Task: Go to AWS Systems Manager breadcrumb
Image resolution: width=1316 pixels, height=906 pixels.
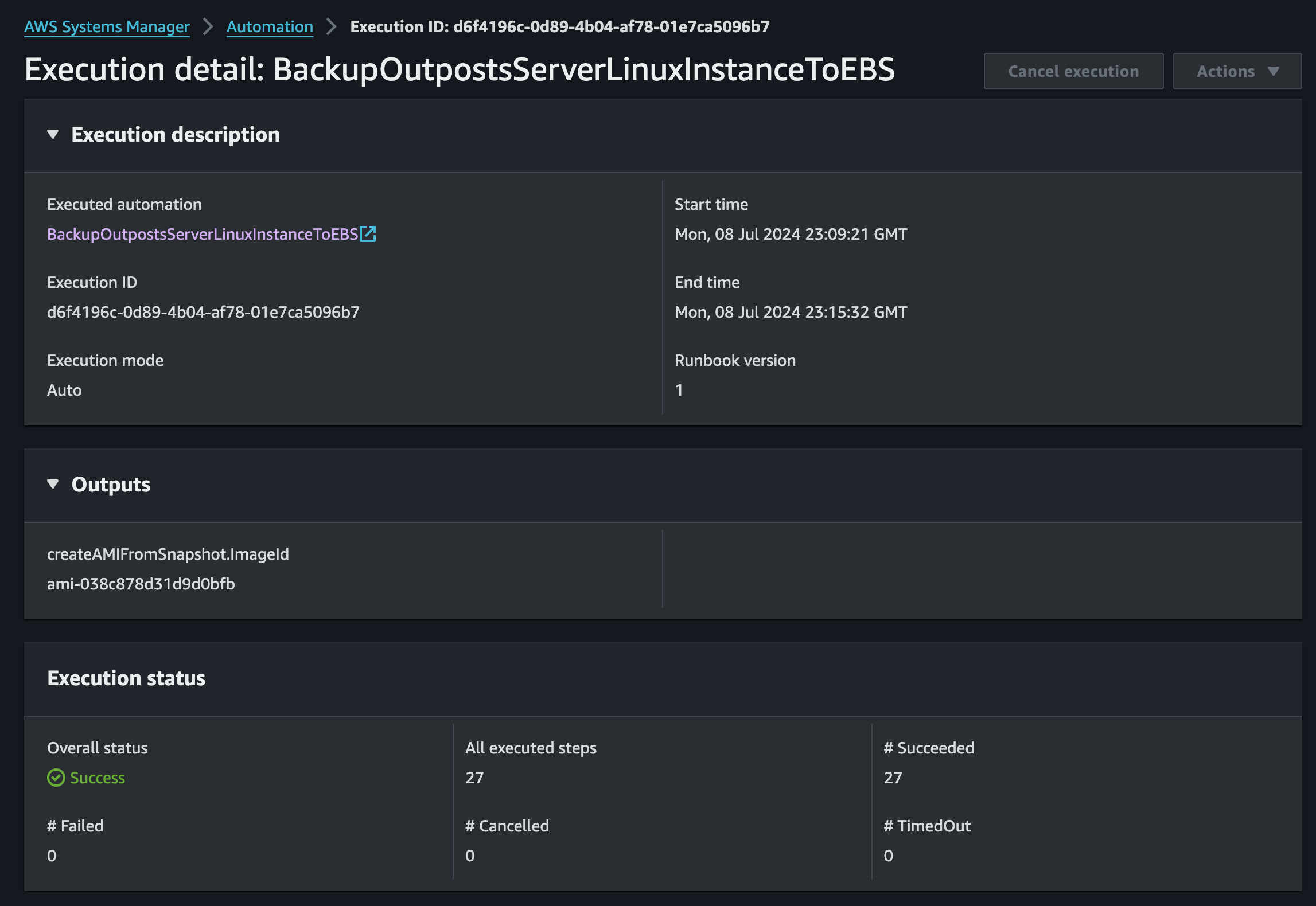Action: (x=107, y=27)
